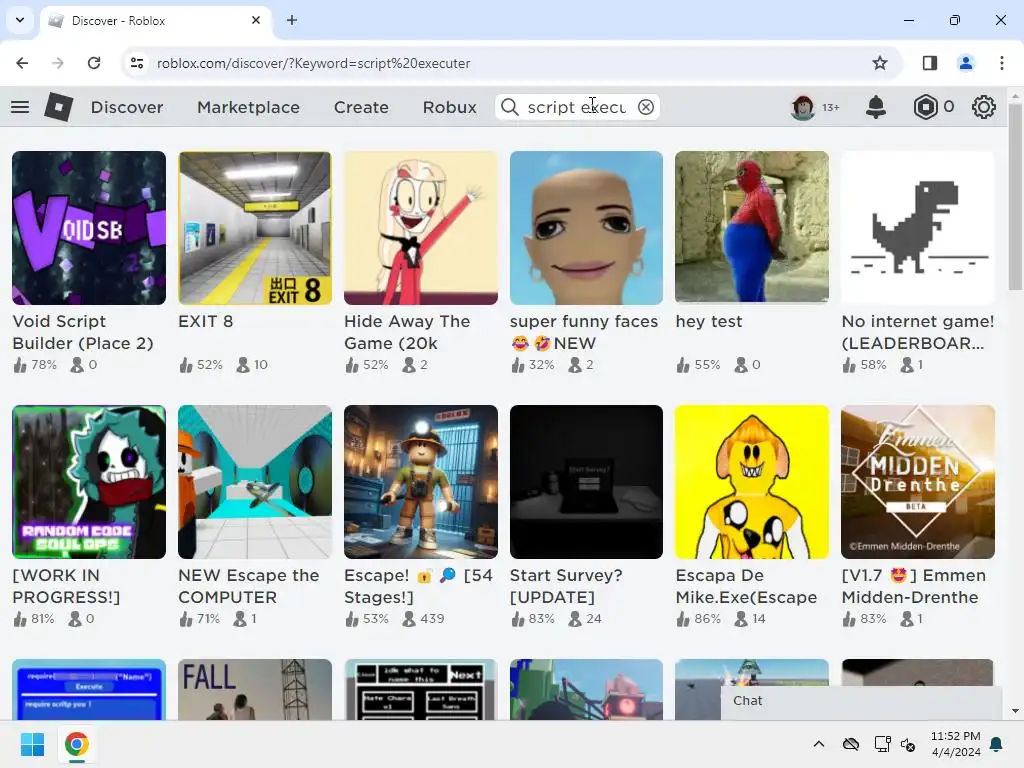
Task: Open the Marketplace menu item
Action: coord(248,107)
